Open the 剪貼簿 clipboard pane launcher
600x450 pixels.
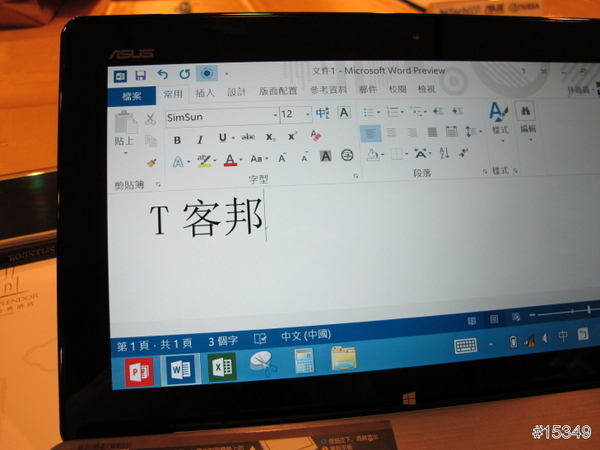point(158,185)
